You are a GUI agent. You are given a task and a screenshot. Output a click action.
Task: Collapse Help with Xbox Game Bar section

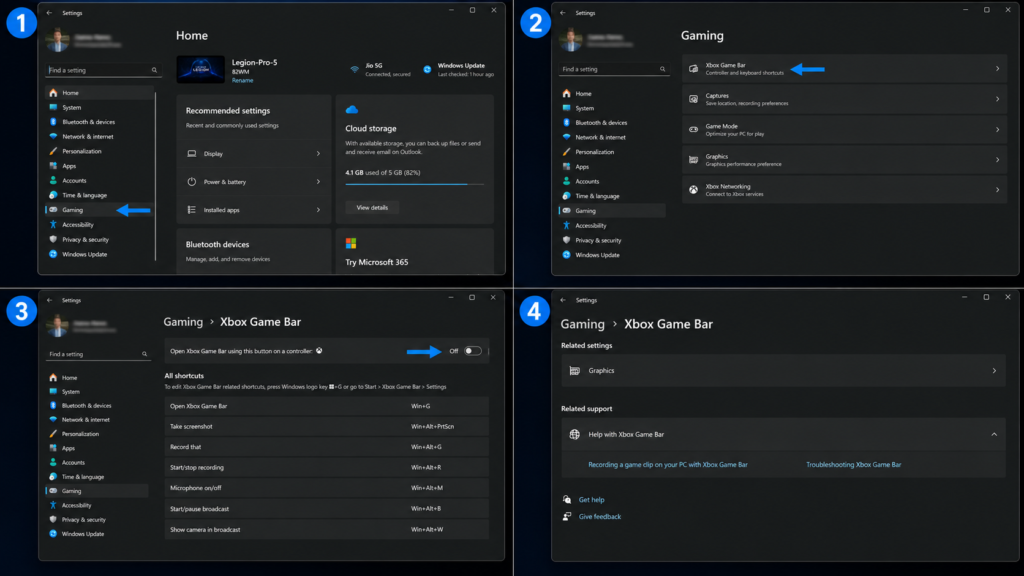tap(994, 434)
